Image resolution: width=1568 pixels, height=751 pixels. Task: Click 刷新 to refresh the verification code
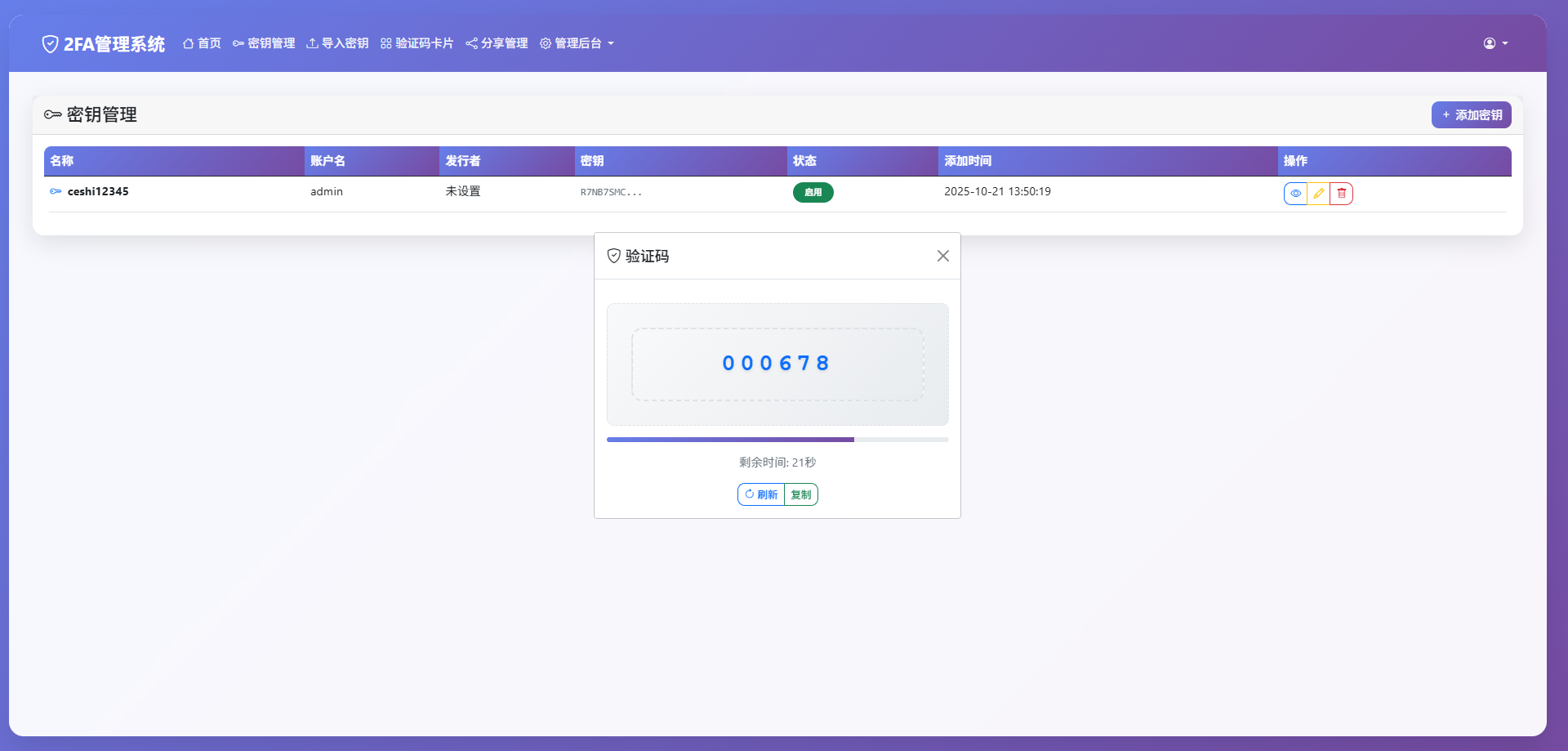(761, 494)
